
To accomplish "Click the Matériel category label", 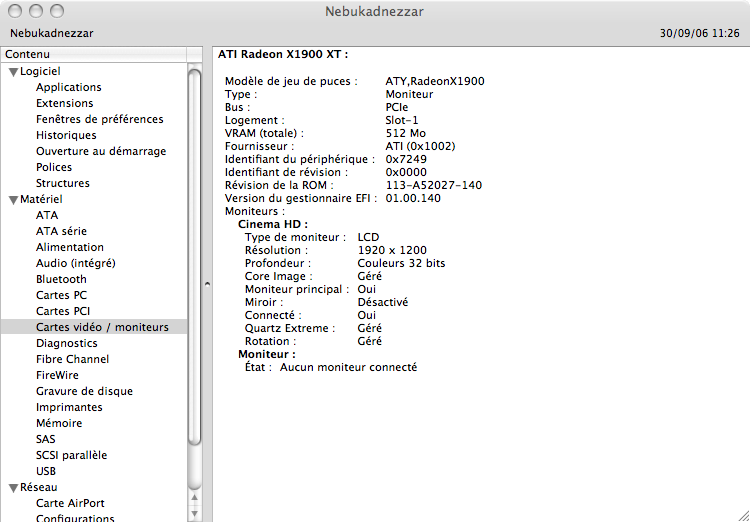I will (41, 199).
